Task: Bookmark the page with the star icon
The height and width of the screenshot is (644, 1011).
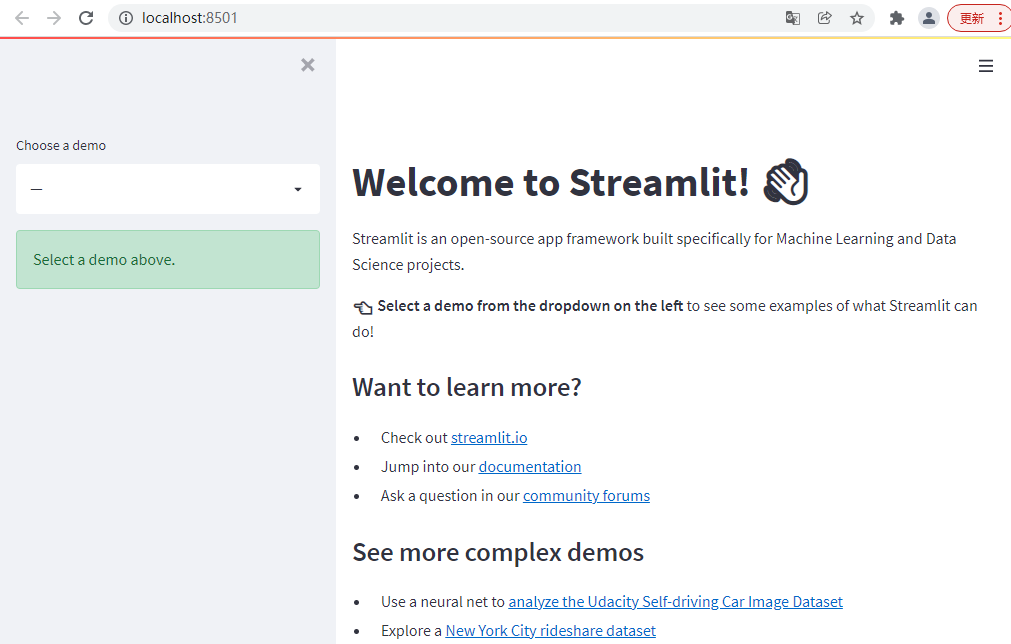Action: [857, 18]
